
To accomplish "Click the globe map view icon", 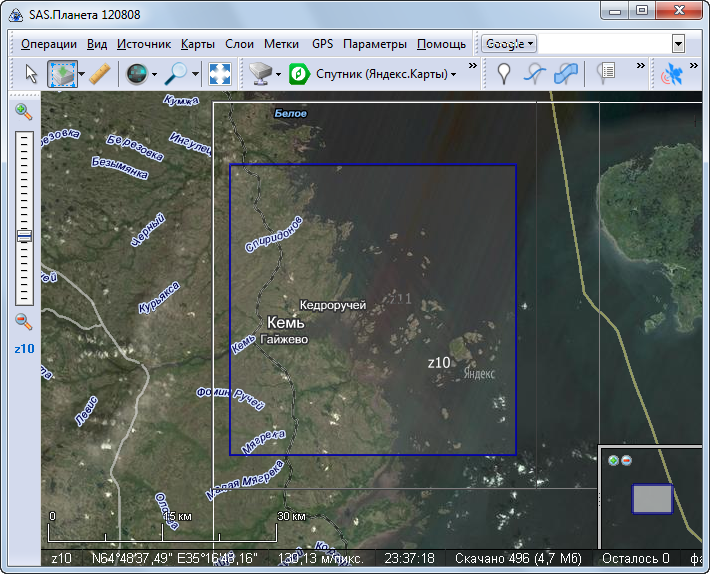I will (x=137, y=73).
